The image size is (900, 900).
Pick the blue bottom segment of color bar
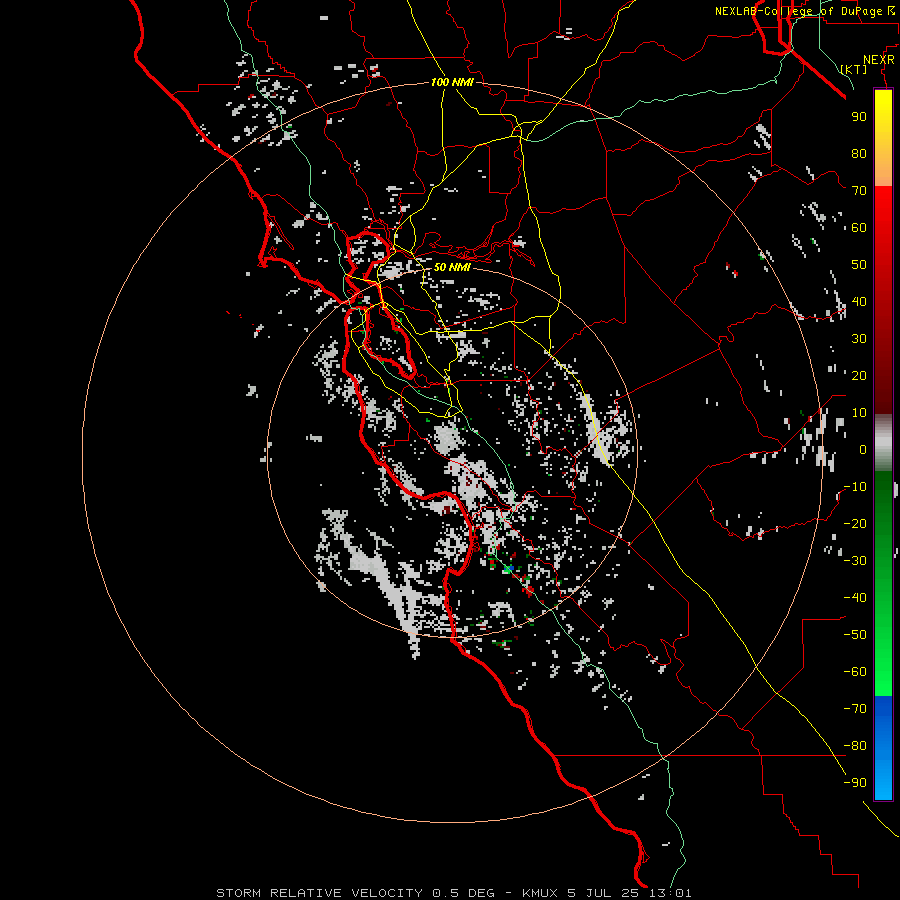click(x=883, y=748)
